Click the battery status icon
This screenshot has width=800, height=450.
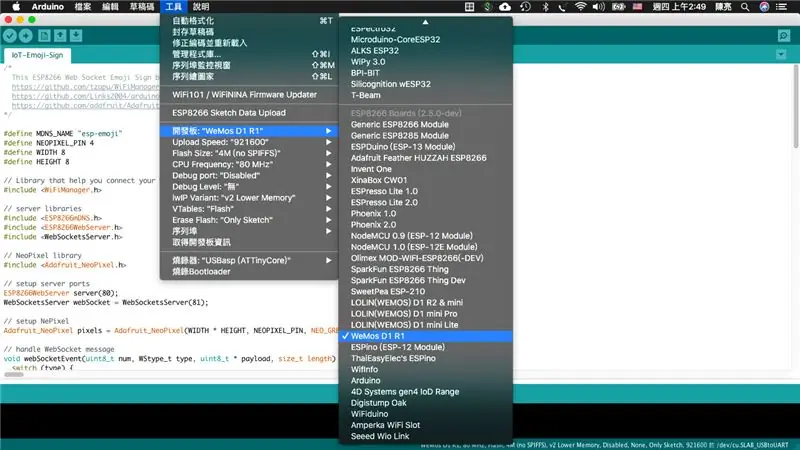click(x=618, y=7)
